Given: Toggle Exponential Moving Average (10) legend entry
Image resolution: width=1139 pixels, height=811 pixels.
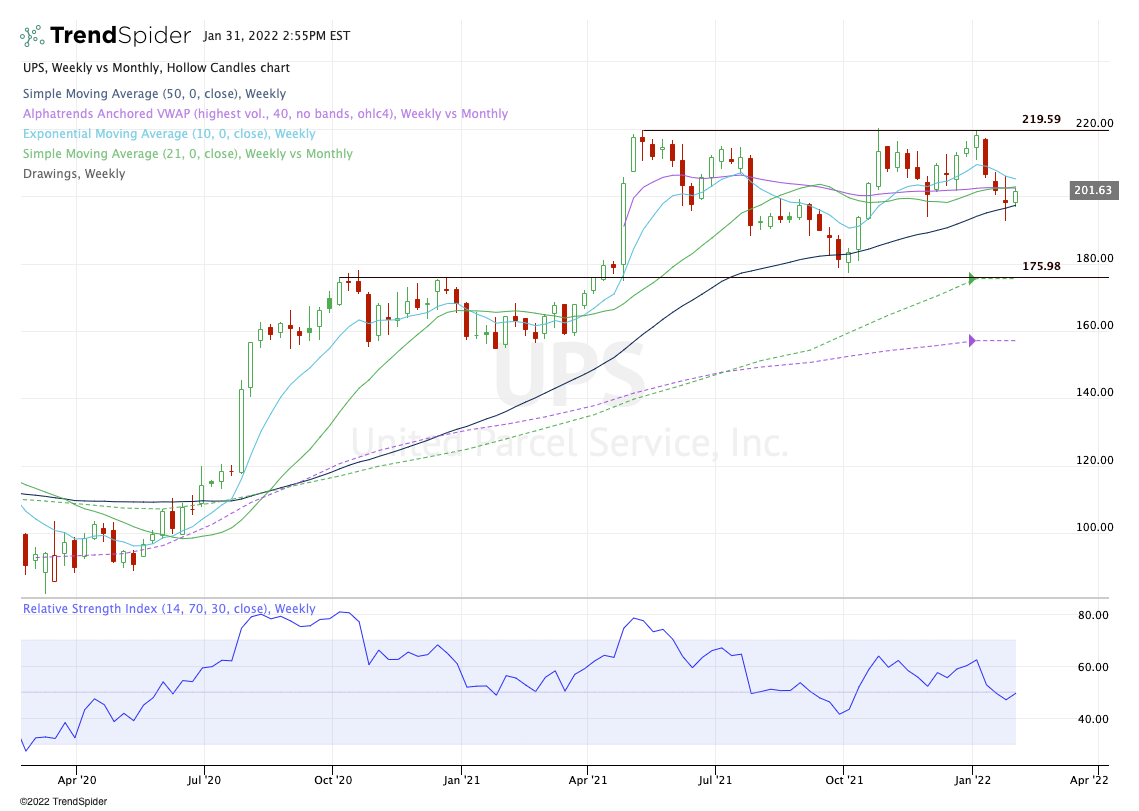Looking at the screenshot, I should (168, 134).
